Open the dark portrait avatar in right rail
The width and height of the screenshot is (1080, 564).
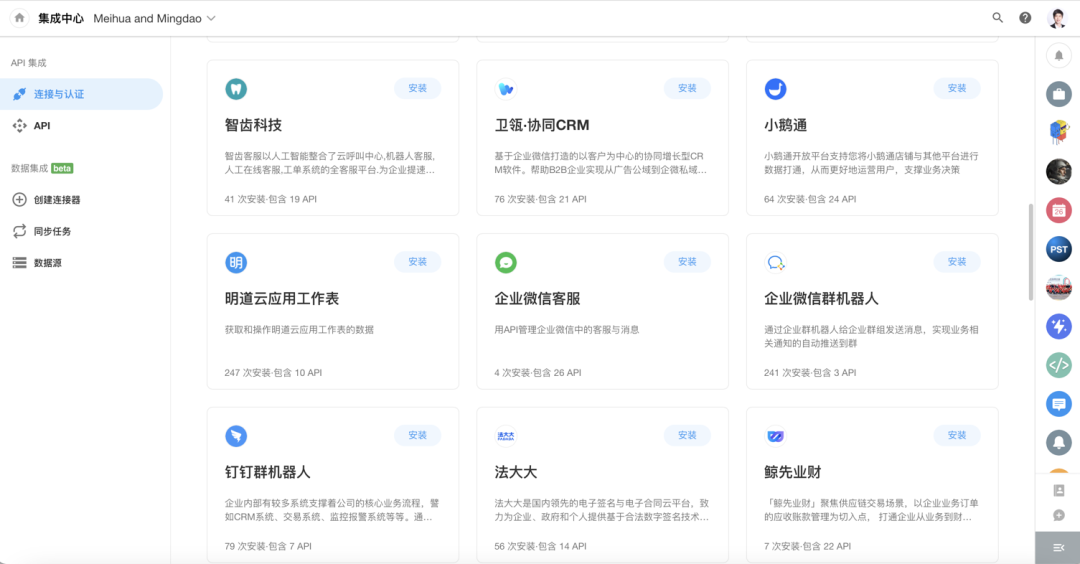tap(1059, 171)
